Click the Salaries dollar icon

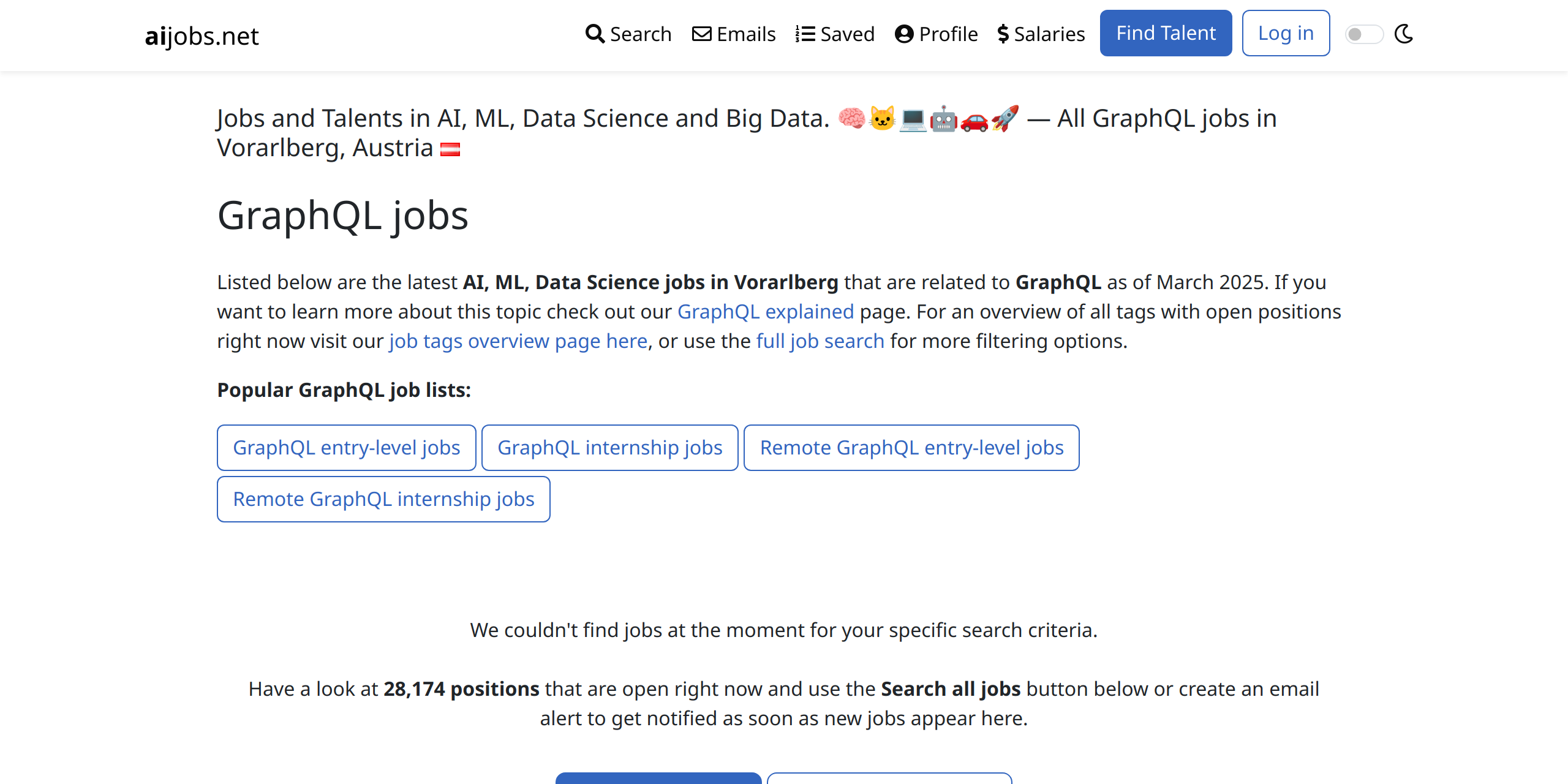point(1003,34)
